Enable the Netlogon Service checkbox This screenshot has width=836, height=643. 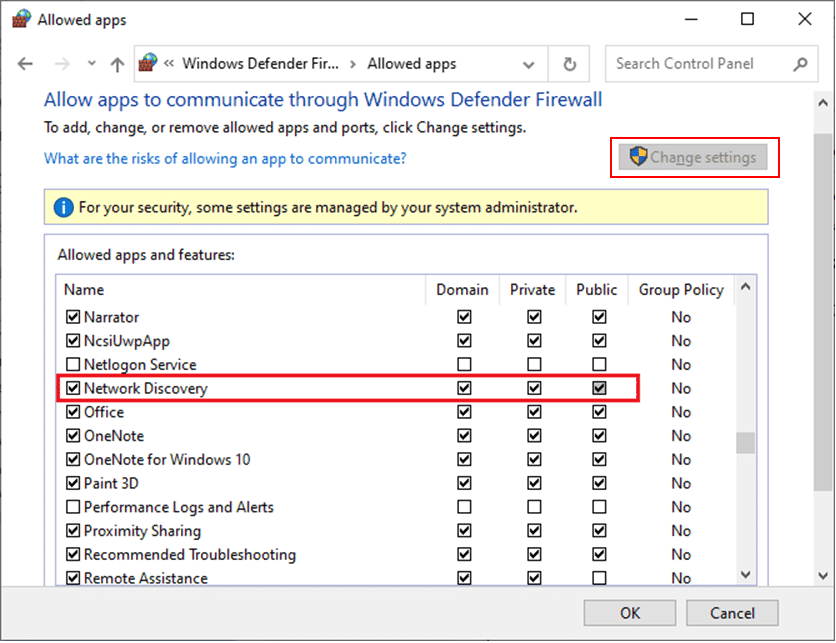pos(73,364)
